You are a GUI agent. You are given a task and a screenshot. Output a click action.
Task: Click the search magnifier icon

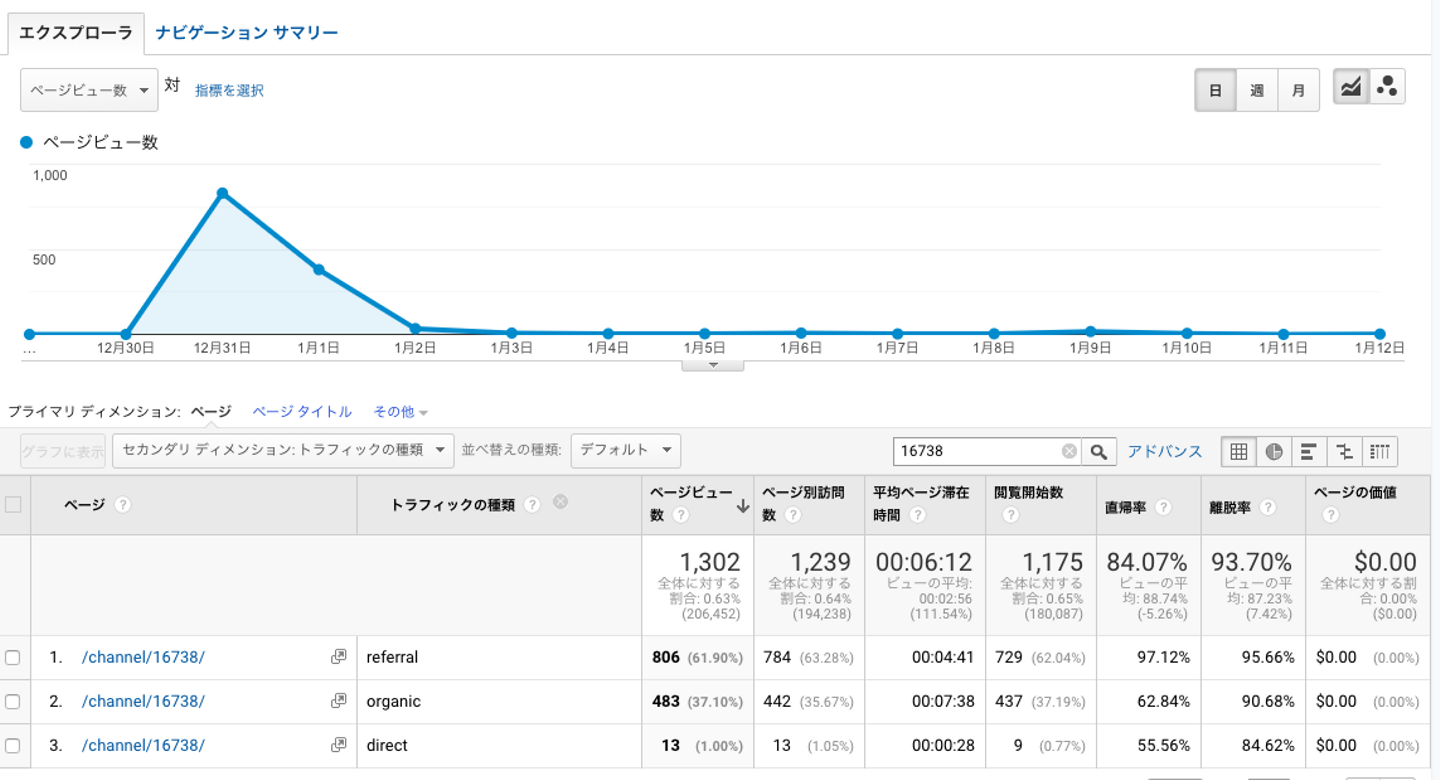pyautogui.click(x=1098, y=451)
